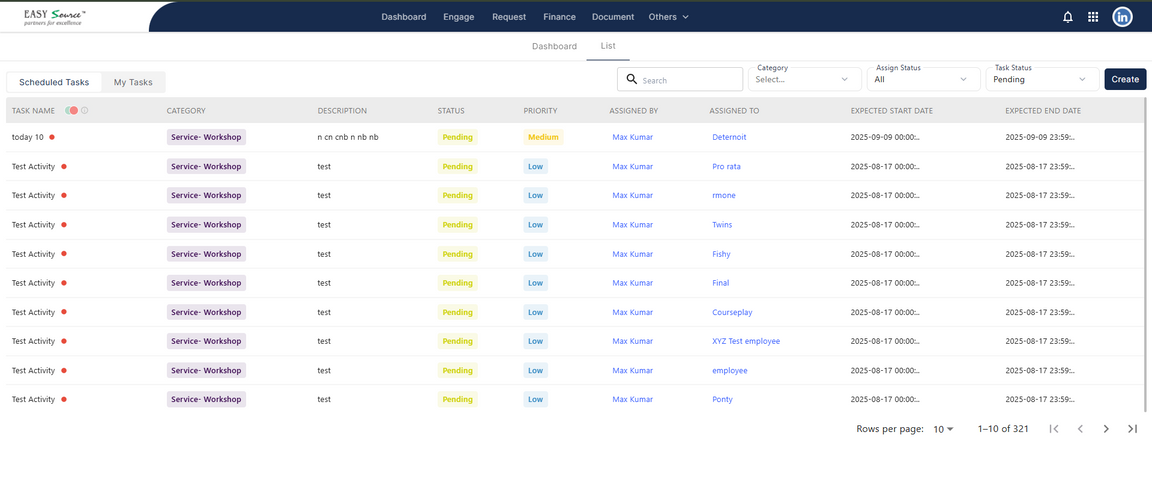Go to the next page of results

1106,429
